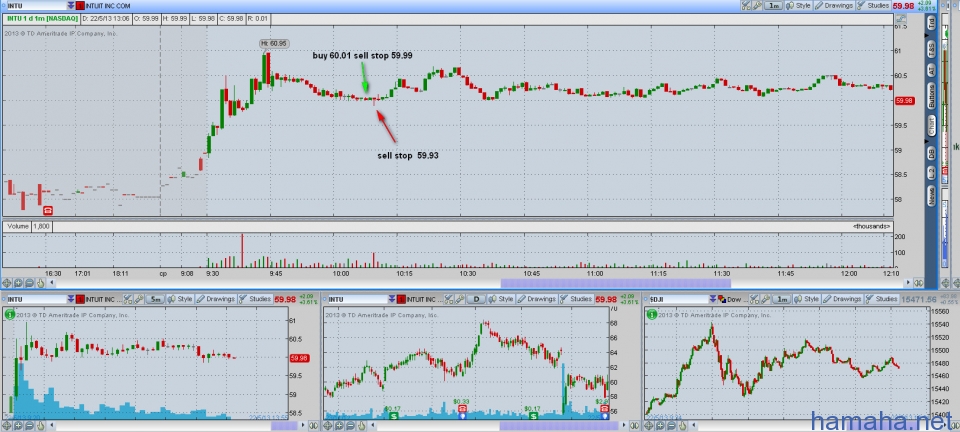The image size is (960, 432).
Task: Open the DB side tab
Action: point(931,154)
